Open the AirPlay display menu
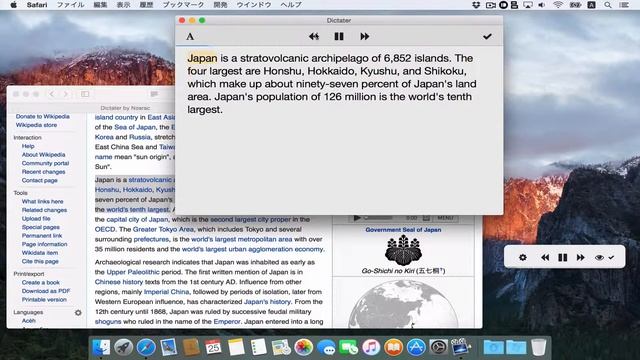 coord(528,5)
